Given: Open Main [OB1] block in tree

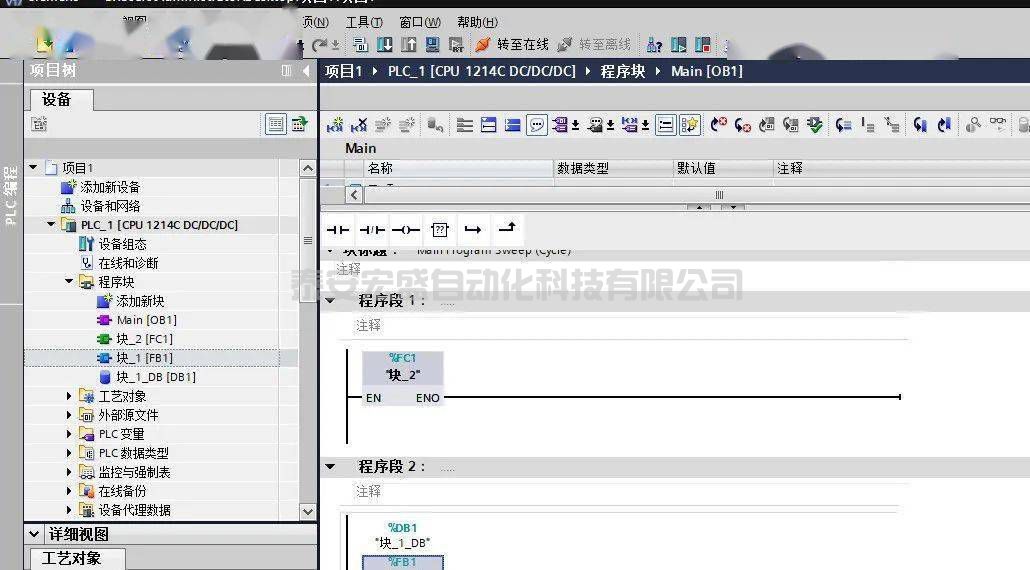Looking at the screenshot, I should click(146, 320).
